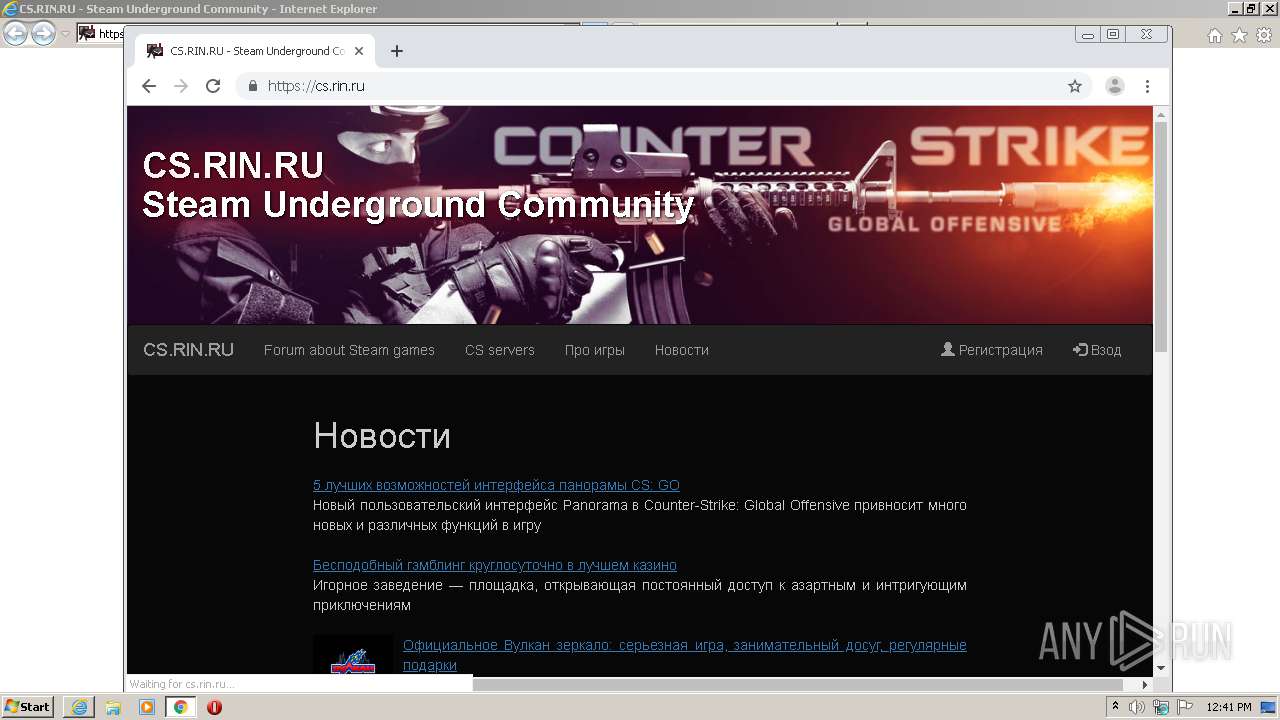Click horizontal scrollbar right arrow
The width and height of the screenshot is (1280, 720).
(x=1145, y=685)
